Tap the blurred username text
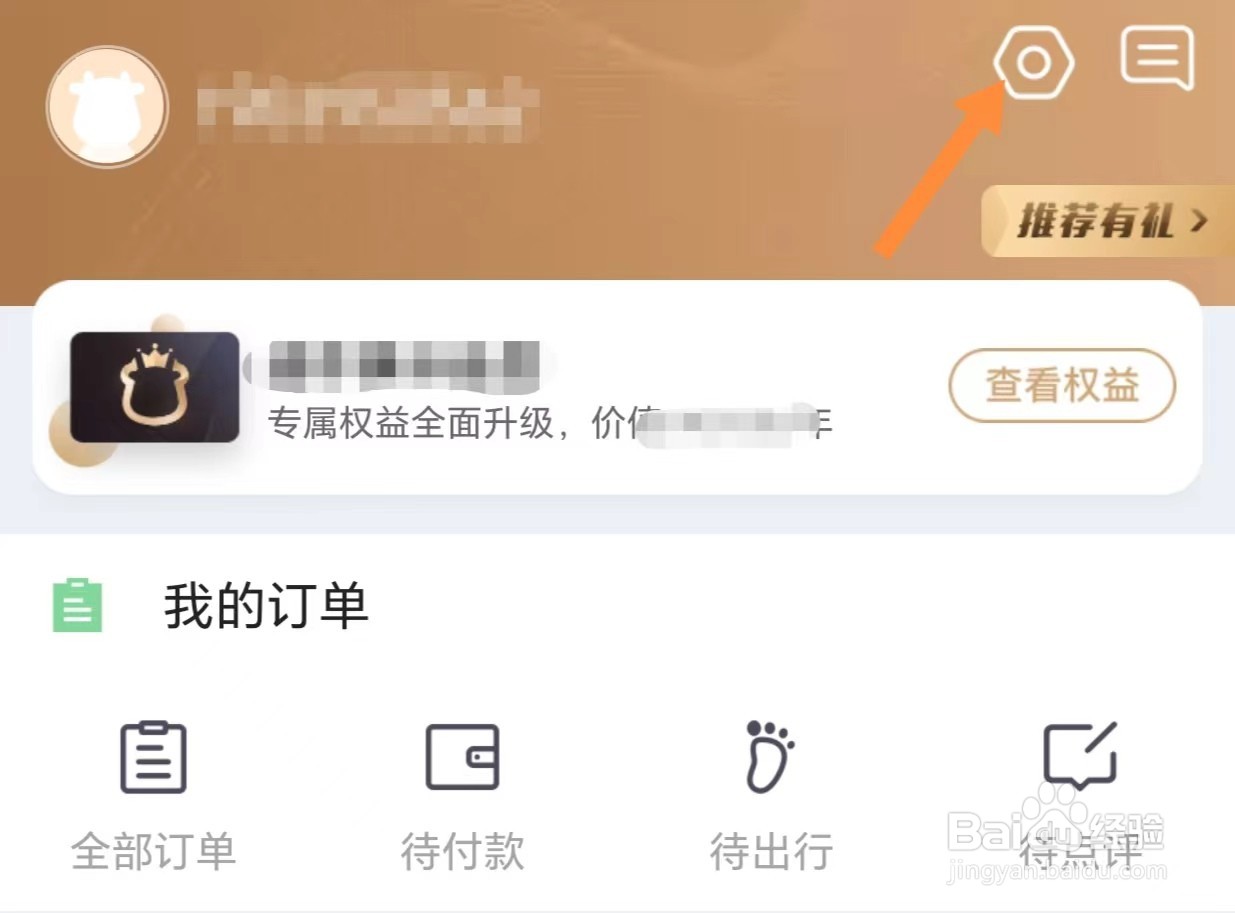Screen dimensions: 1235x913 pyautogui.click(x=368, y=106)
